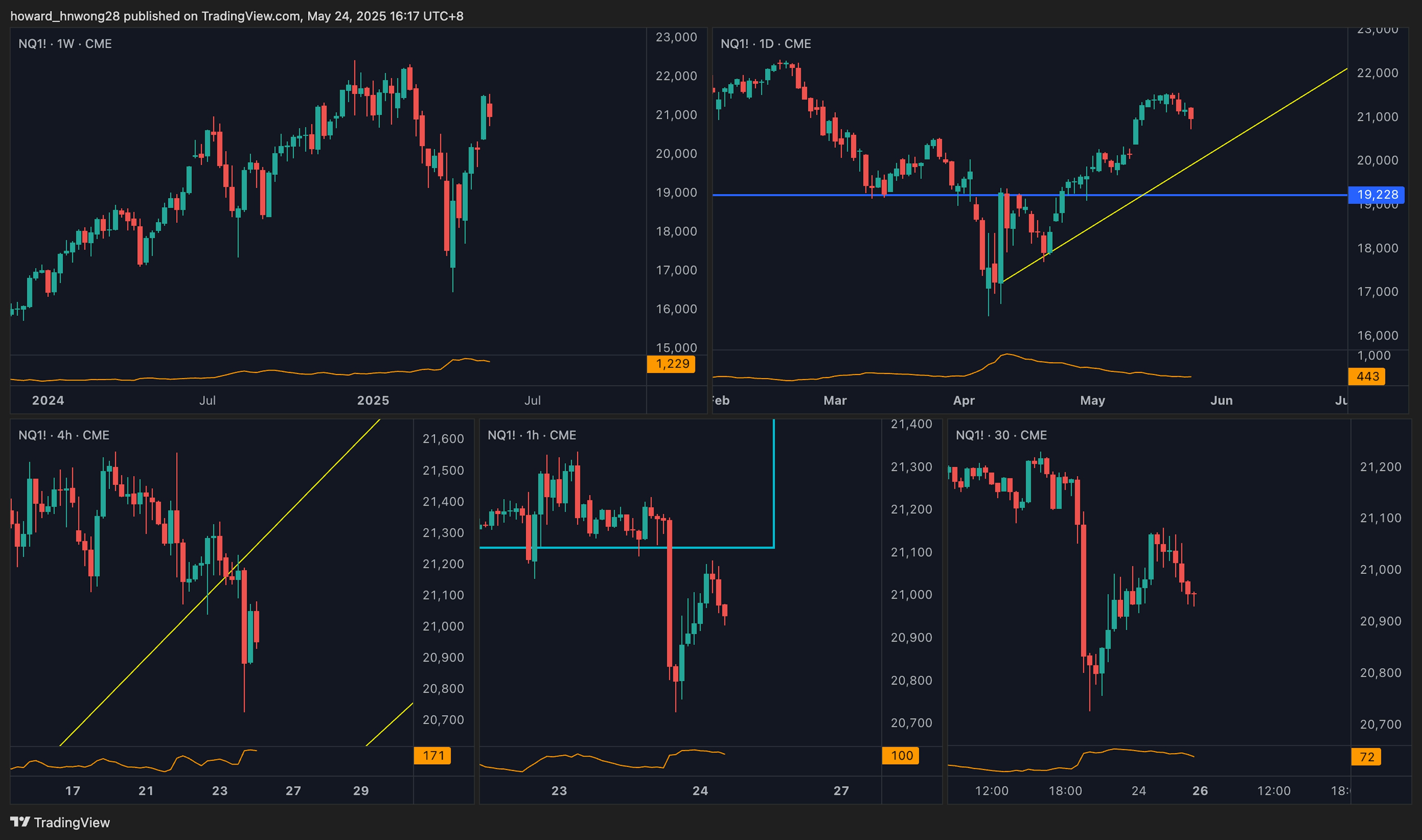Select the NQ1! 1W CME chart title

coord(65,44)
